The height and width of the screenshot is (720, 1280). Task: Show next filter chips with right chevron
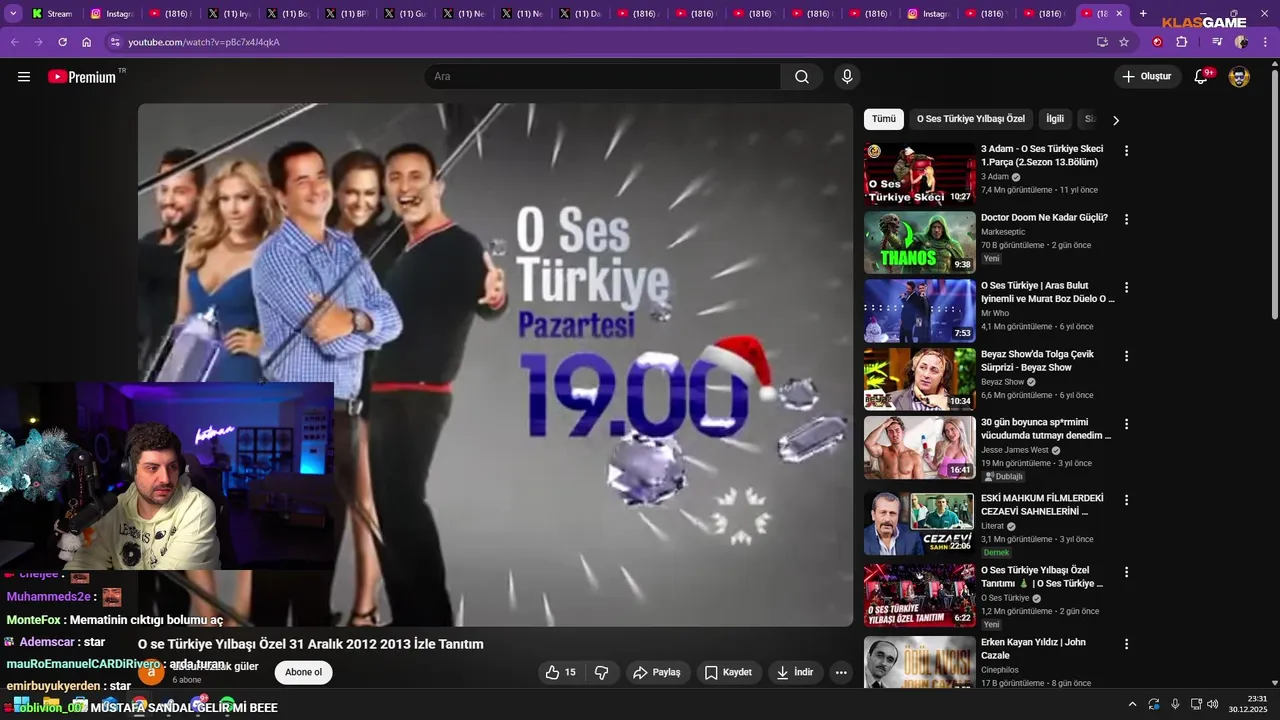coord(1116,120)
